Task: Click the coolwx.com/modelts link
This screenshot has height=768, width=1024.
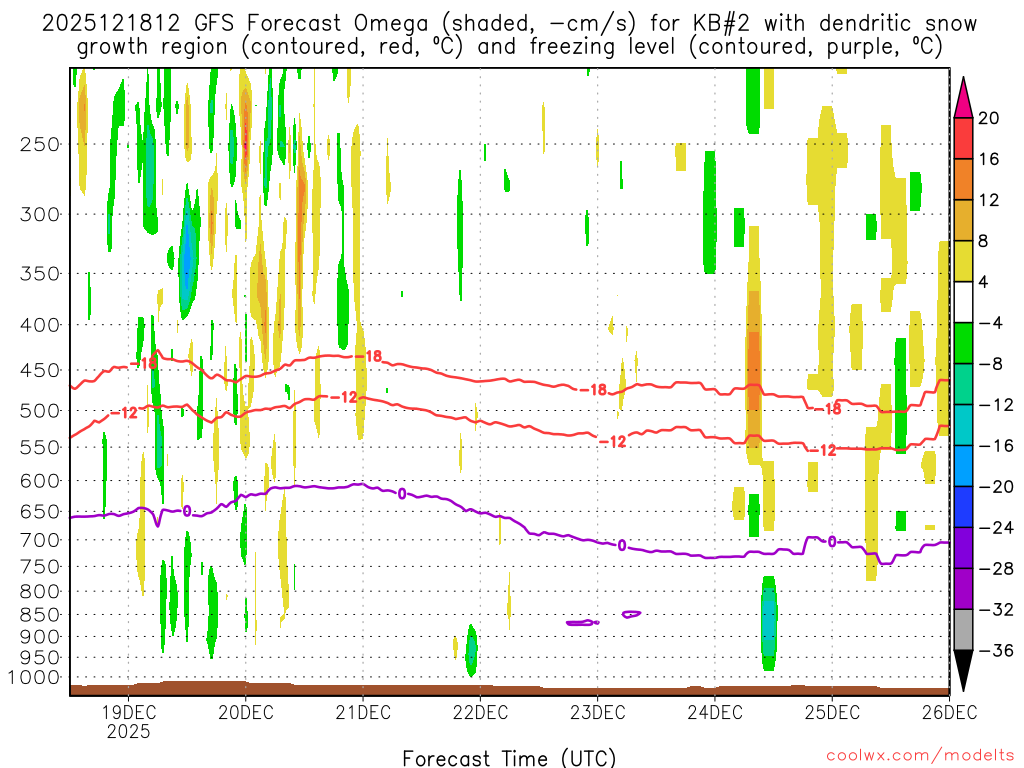Action: click(x=919, y=756)
